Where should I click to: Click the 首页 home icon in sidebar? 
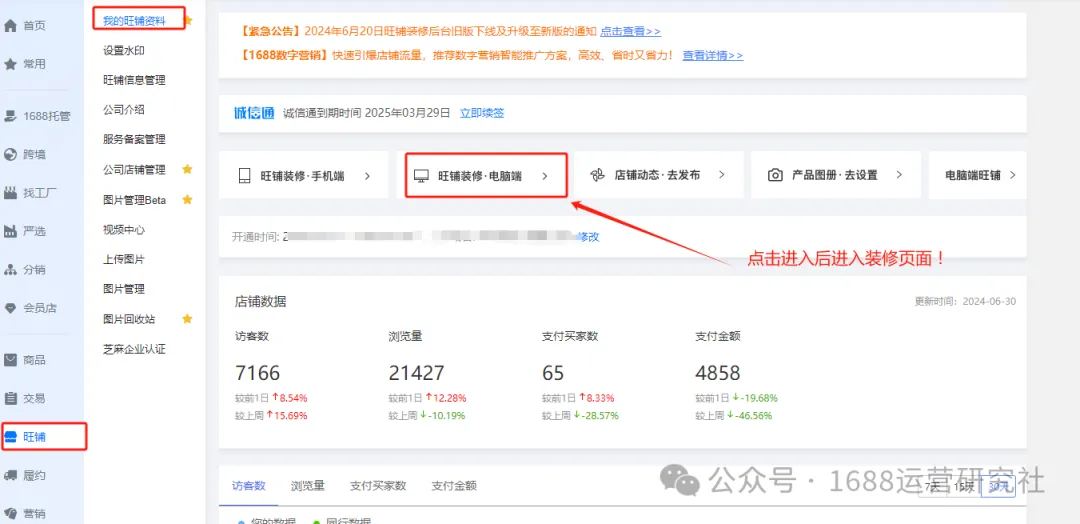[x=10, y=26]
